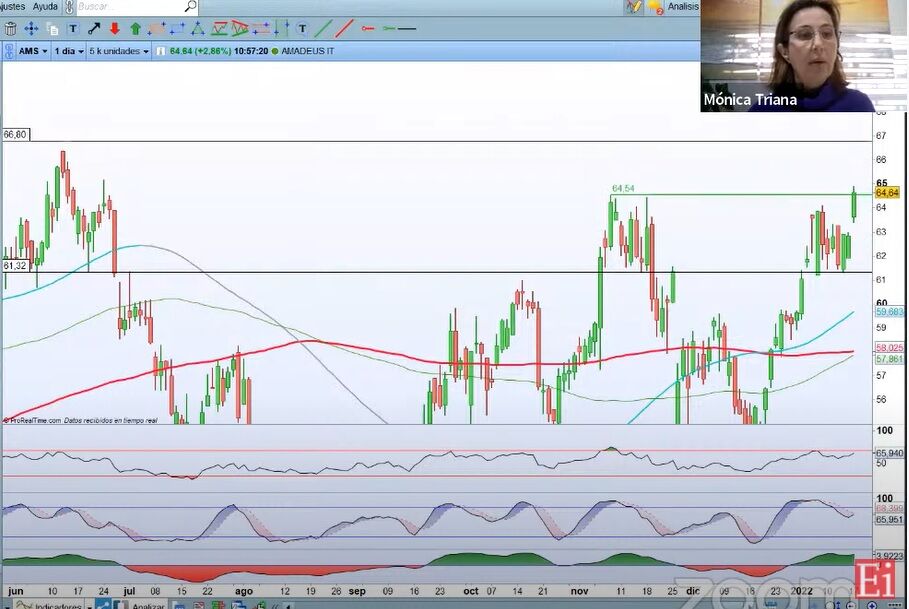Click the trash delete icon
The width and height of the screenshot is (909, 609).
tap(10, 29)
